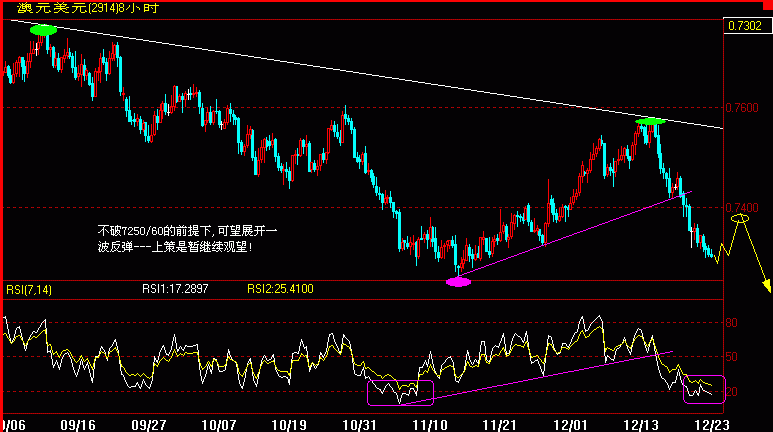The width and height of the screenshot is (773, 432).
Task: Select the 10/07 date label
Action: (219, 425)
